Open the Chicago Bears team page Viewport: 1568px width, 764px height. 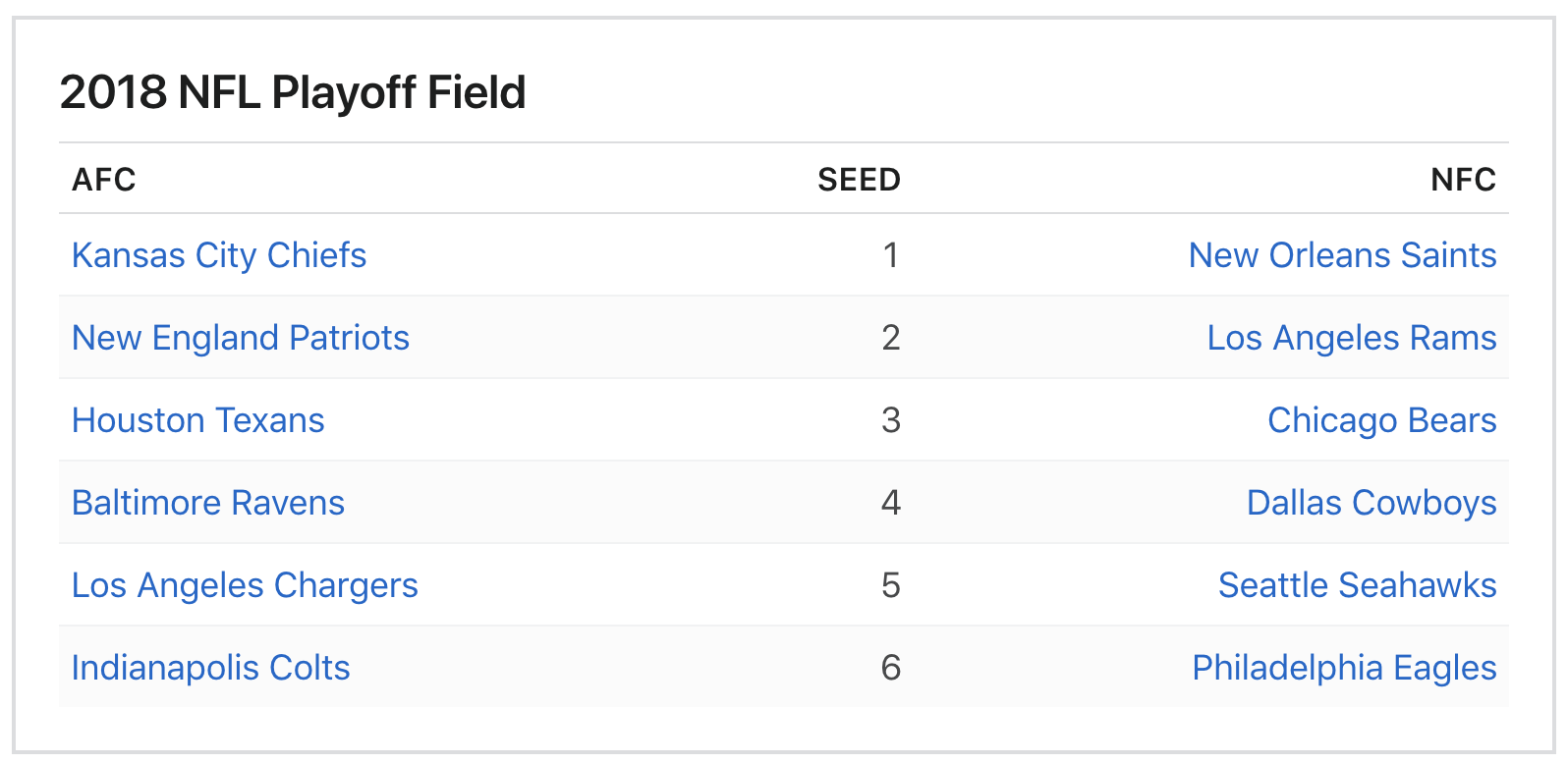1381,420
